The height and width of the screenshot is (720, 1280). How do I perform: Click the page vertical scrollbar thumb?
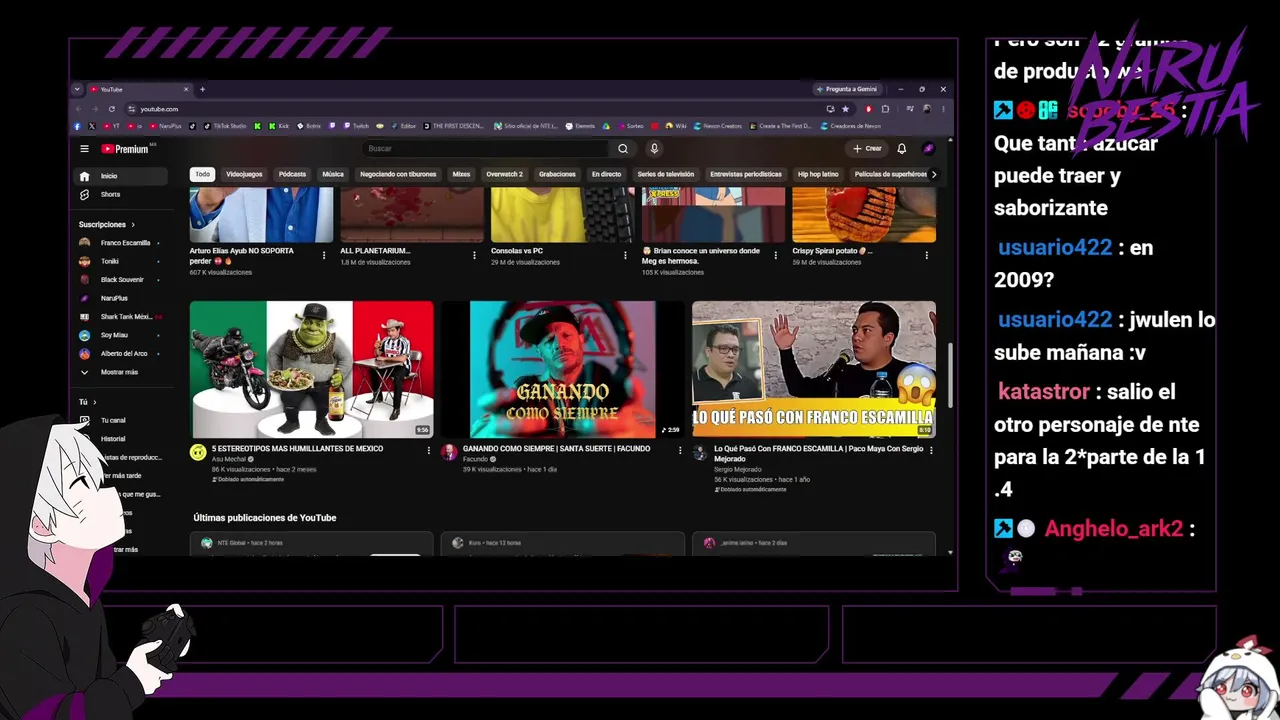950,375
